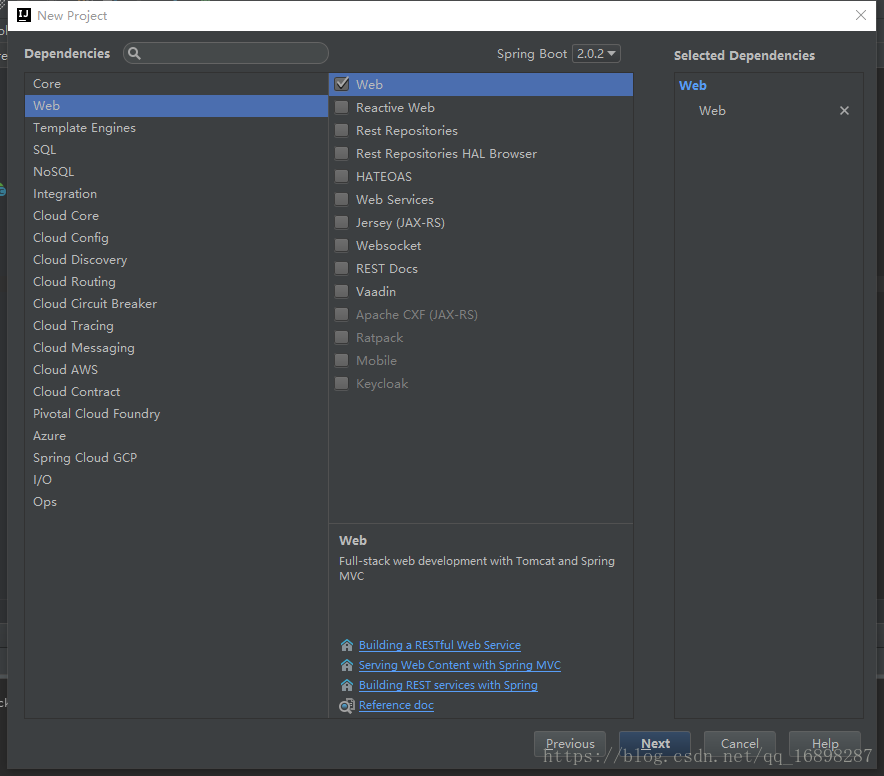Uncheck the Web dependency checkbox
This screenshot has height=776, width=884.
pos(342,84)
